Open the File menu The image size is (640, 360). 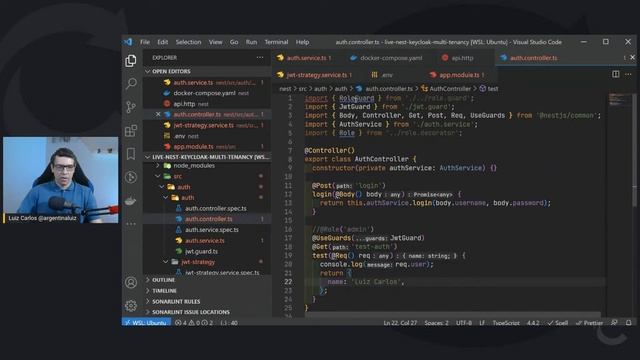145,42
